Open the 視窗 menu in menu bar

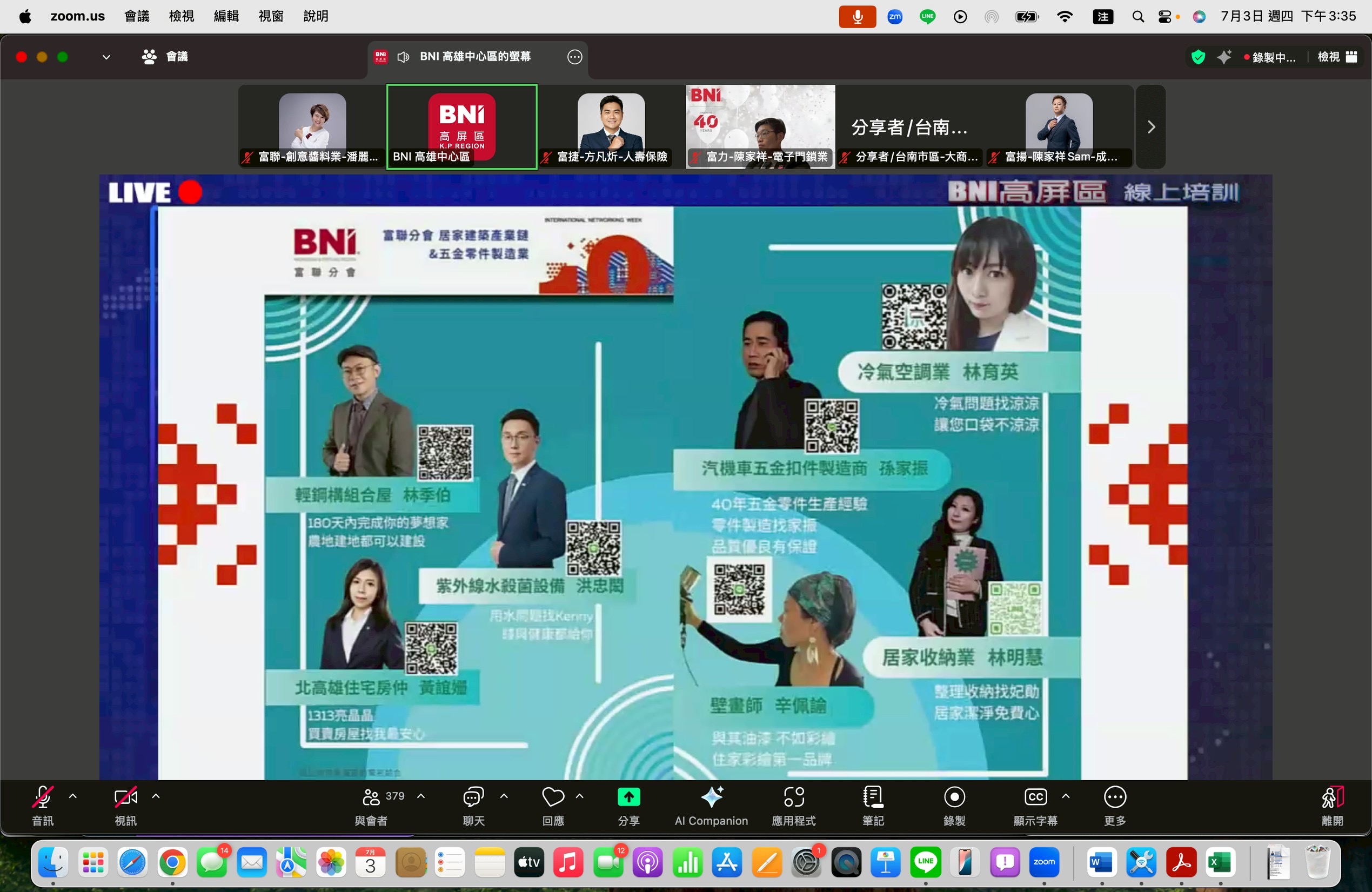pyautogui.click(x=271, y=16)
